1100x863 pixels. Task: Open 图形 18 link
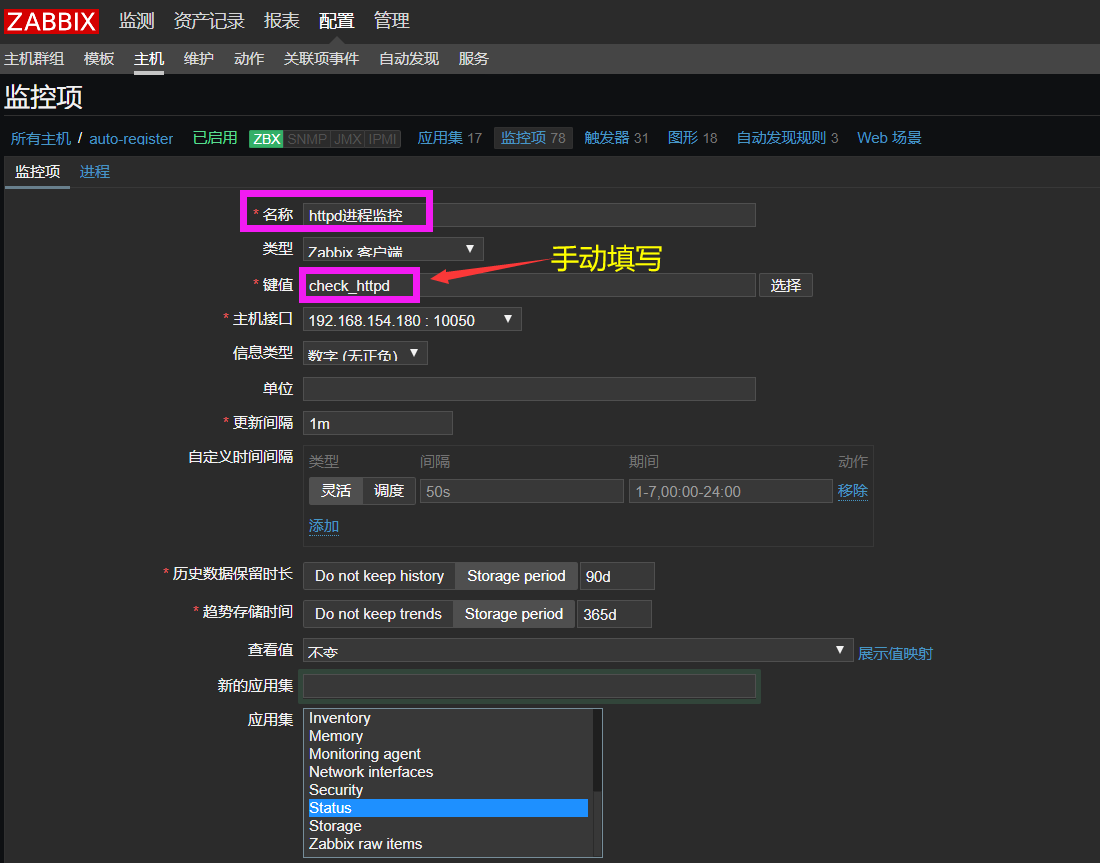[692, 138]
